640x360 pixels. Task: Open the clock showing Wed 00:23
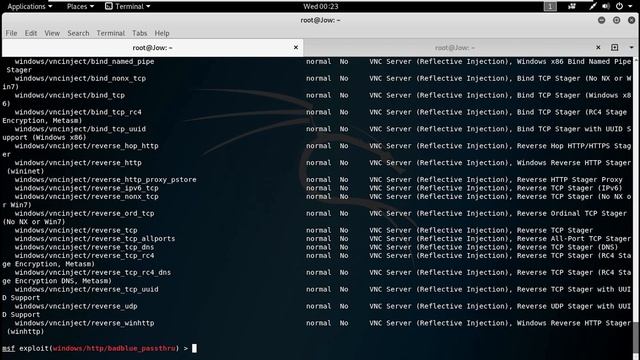320,6
